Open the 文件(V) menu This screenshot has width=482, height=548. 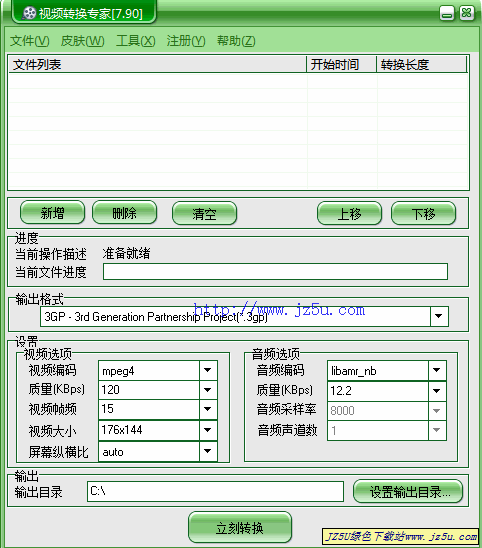click(x=30, y=41)
